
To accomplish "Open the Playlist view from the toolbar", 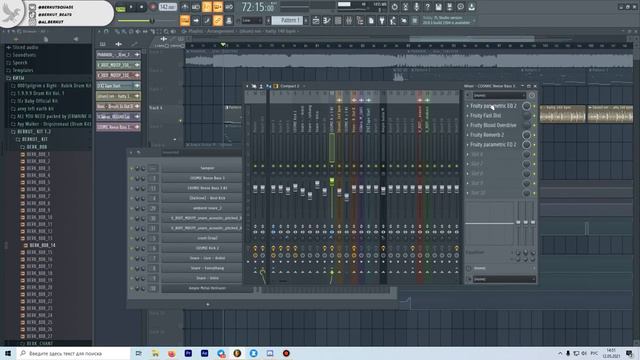I will coord(316,20).
